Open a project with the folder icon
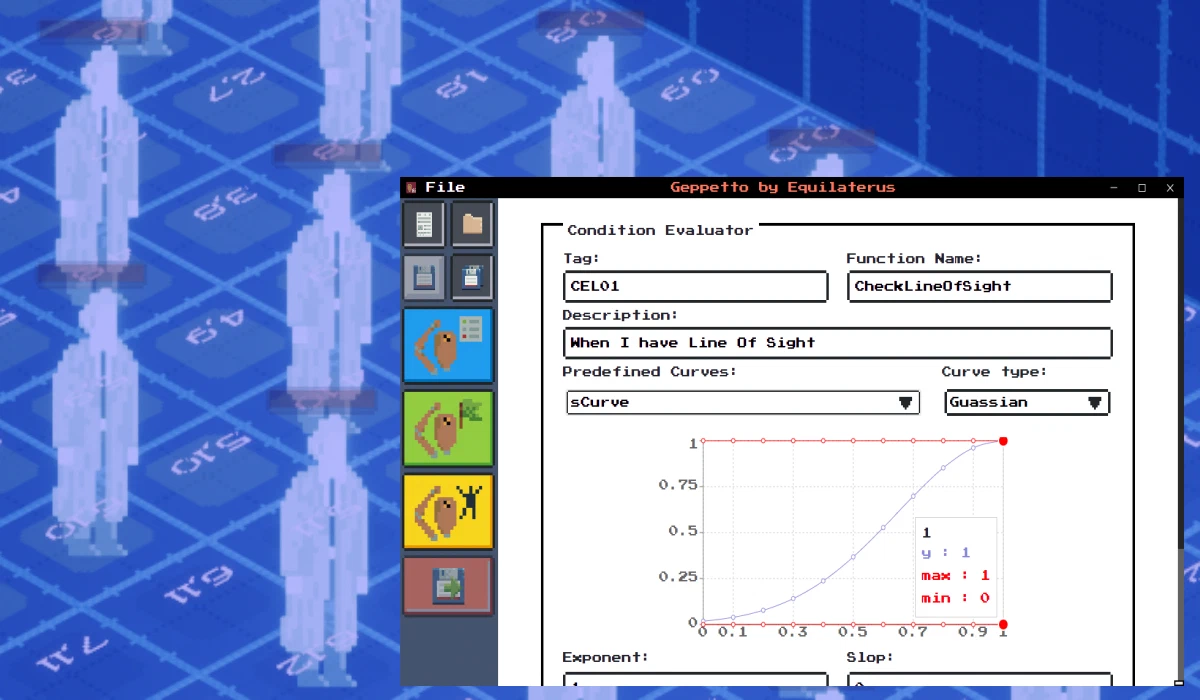Image resolution: width=1200 pixels, height=700 pixels. click(472, 225)
